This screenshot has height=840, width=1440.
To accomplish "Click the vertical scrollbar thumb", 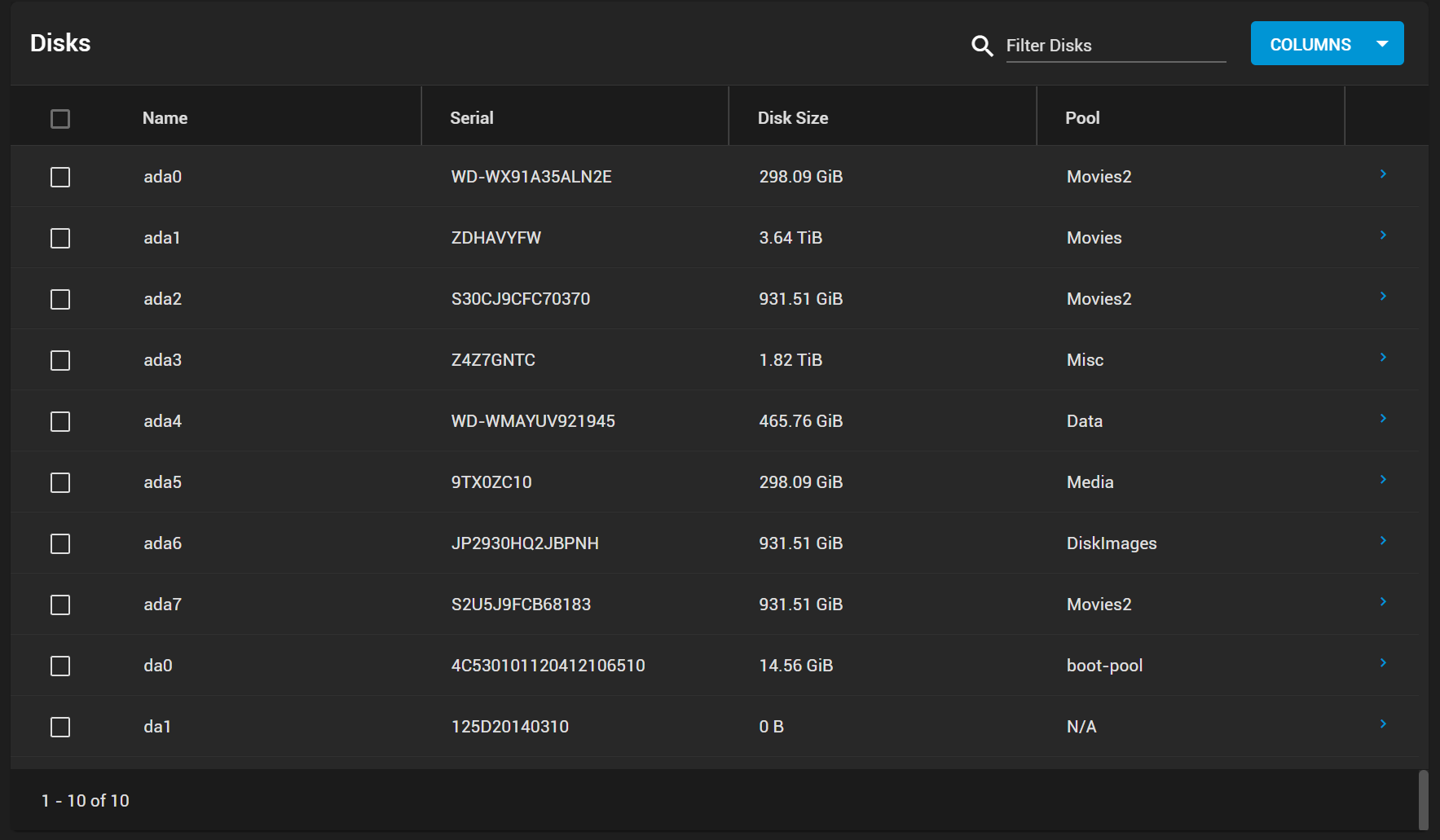I will [x=1423, y=800].
